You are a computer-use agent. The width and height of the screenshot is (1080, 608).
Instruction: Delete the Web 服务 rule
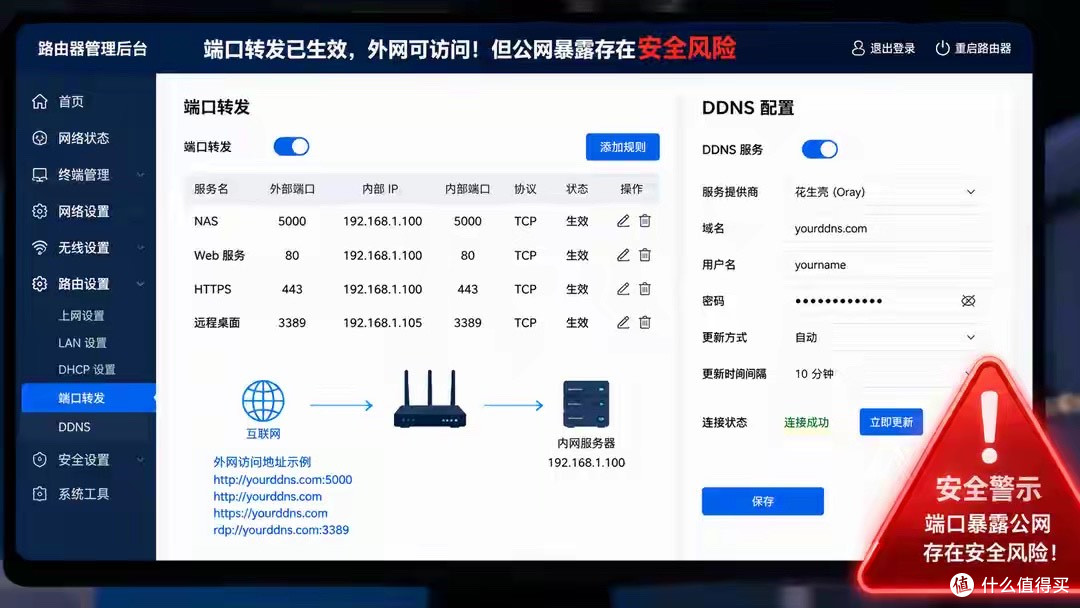click(645, 255)
